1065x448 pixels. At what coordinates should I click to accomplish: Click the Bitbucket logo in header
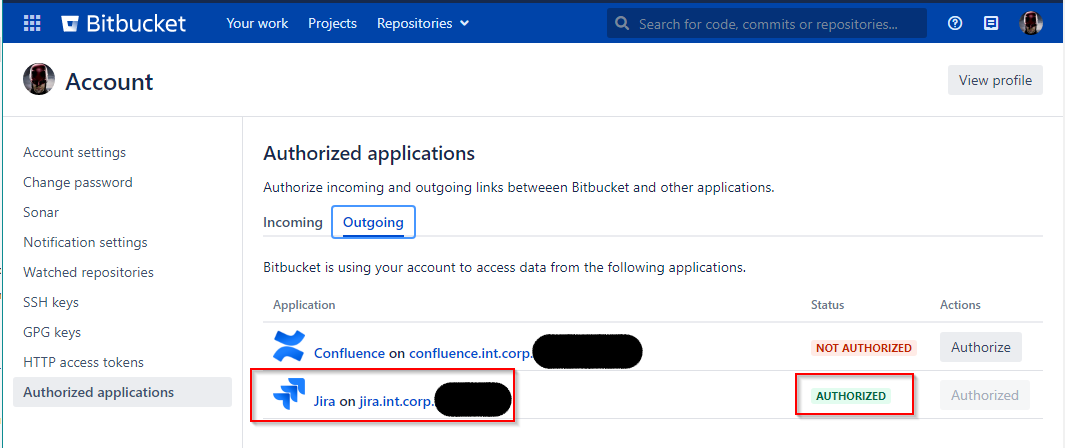[x=123, y=23]
